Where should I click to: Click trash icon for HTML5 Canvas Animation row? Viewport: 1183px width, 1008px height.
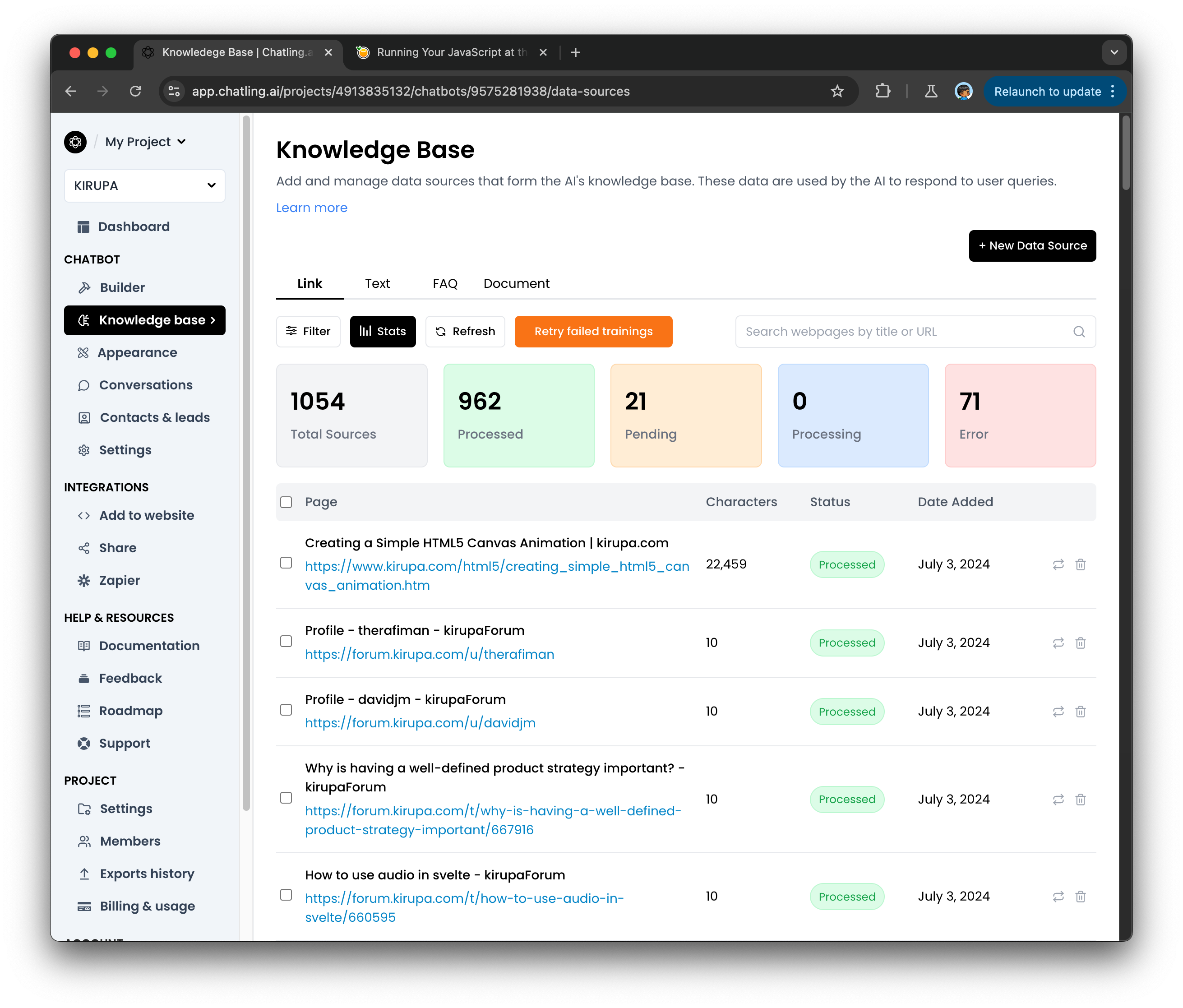(x=1080, y=564)
